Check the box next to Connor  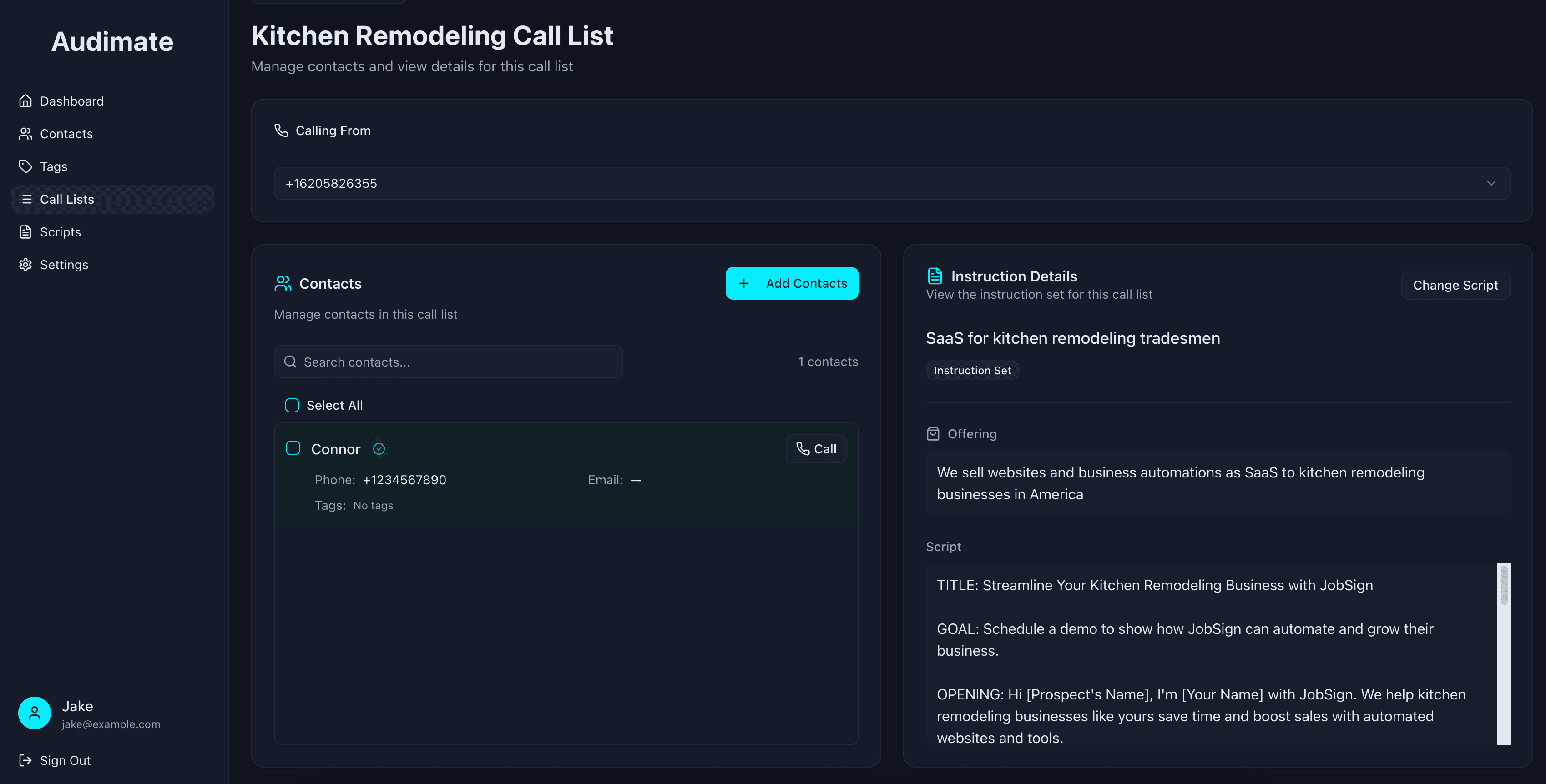(x=293, y=448)
